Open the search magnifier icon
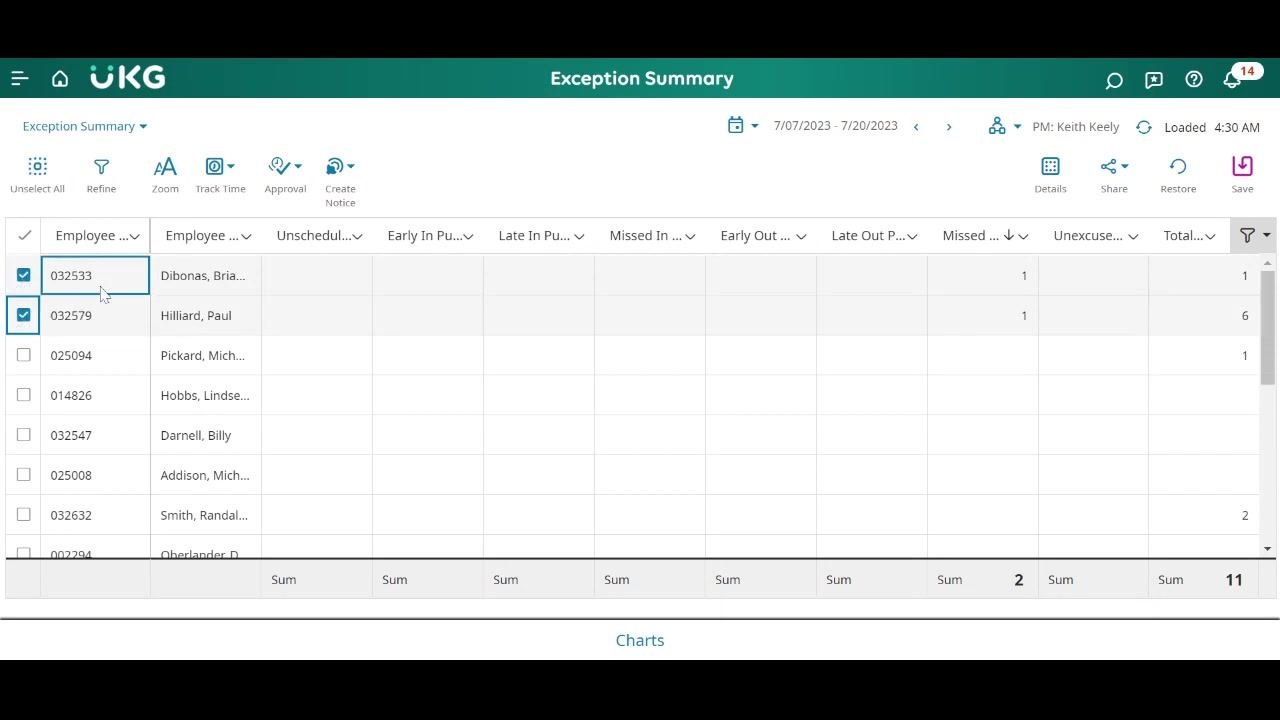This screenshot has width=1280, height=720. [x=1114, y=80]
